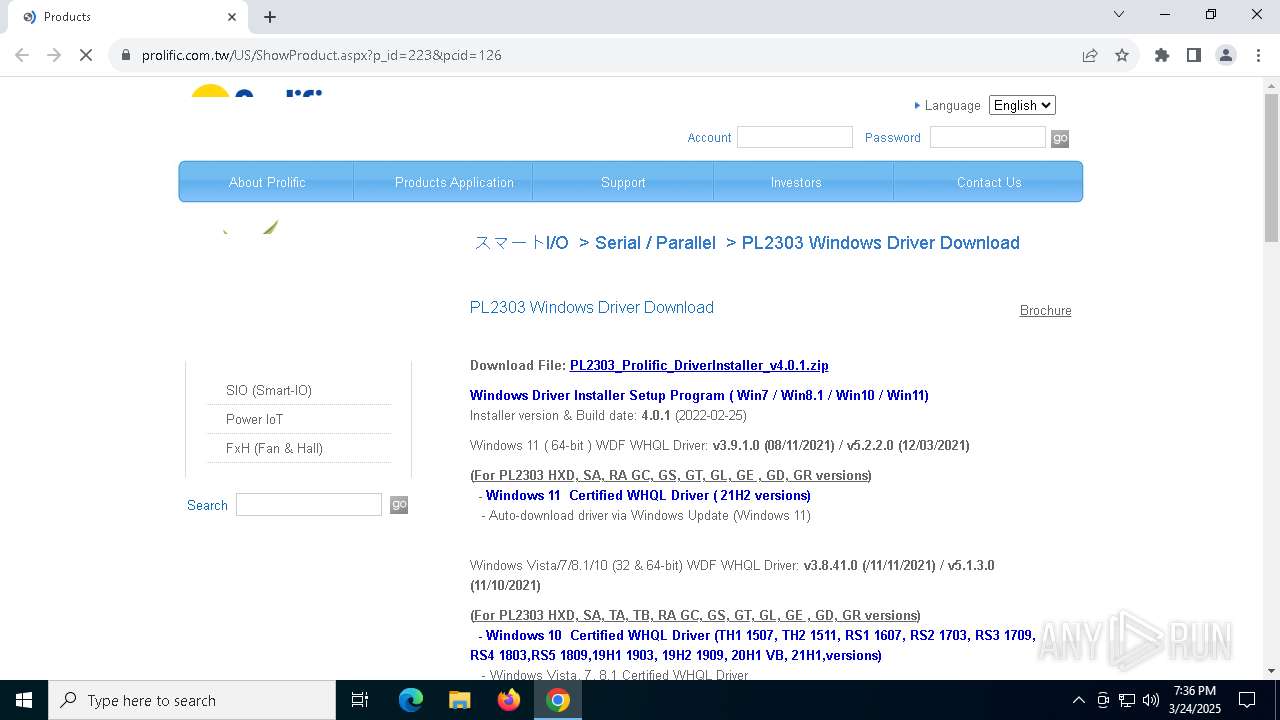Close the Products tab
The height and width of the screenshot is (720, 1280).
(232, 17)
